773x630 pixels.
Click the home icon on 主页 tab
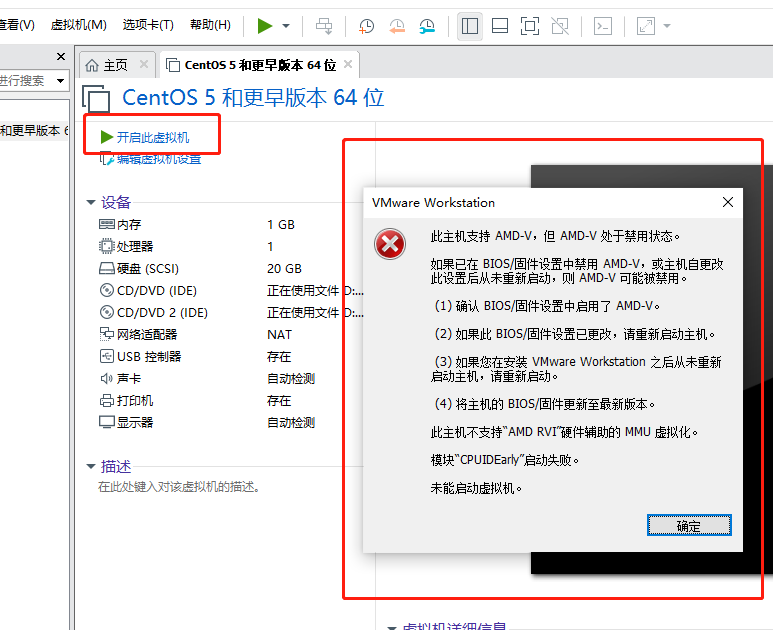pyautogui.click(x=92, y=65)
